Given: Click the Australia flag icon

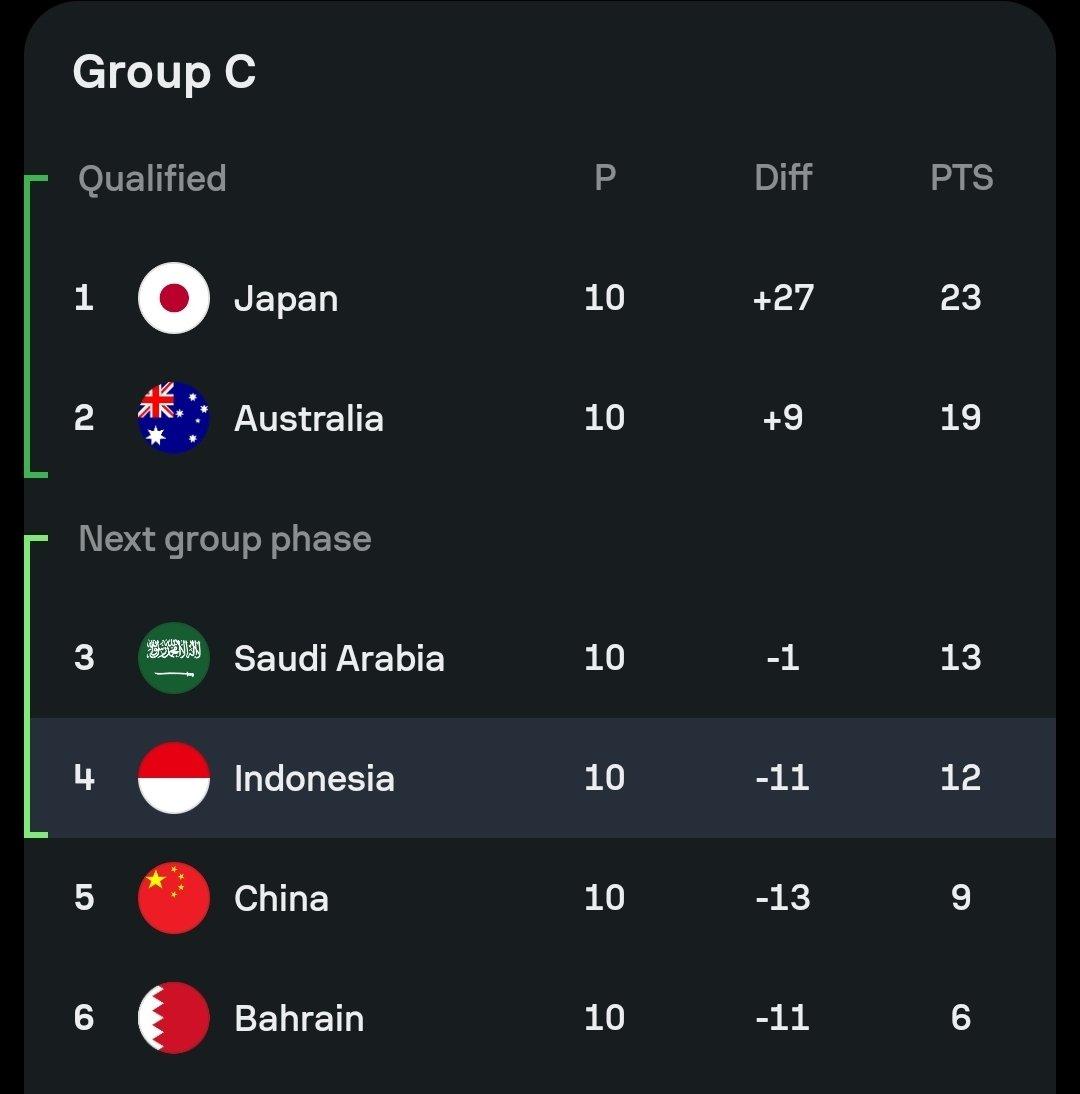Looking at the screenshot, I should point(174,418).
